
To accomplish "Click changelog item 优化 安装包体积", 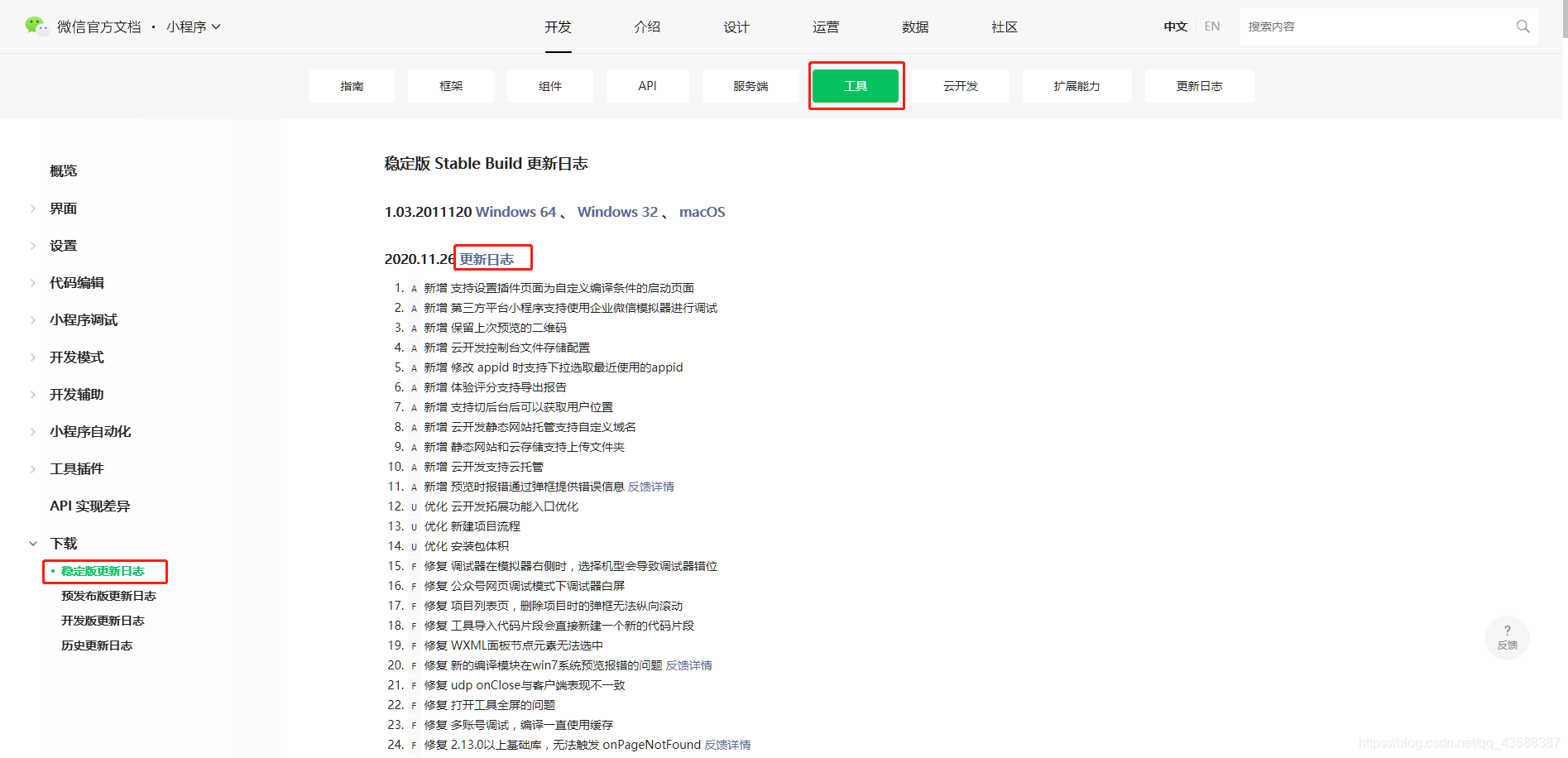I will pyautogui.click(x=467, y=546).
